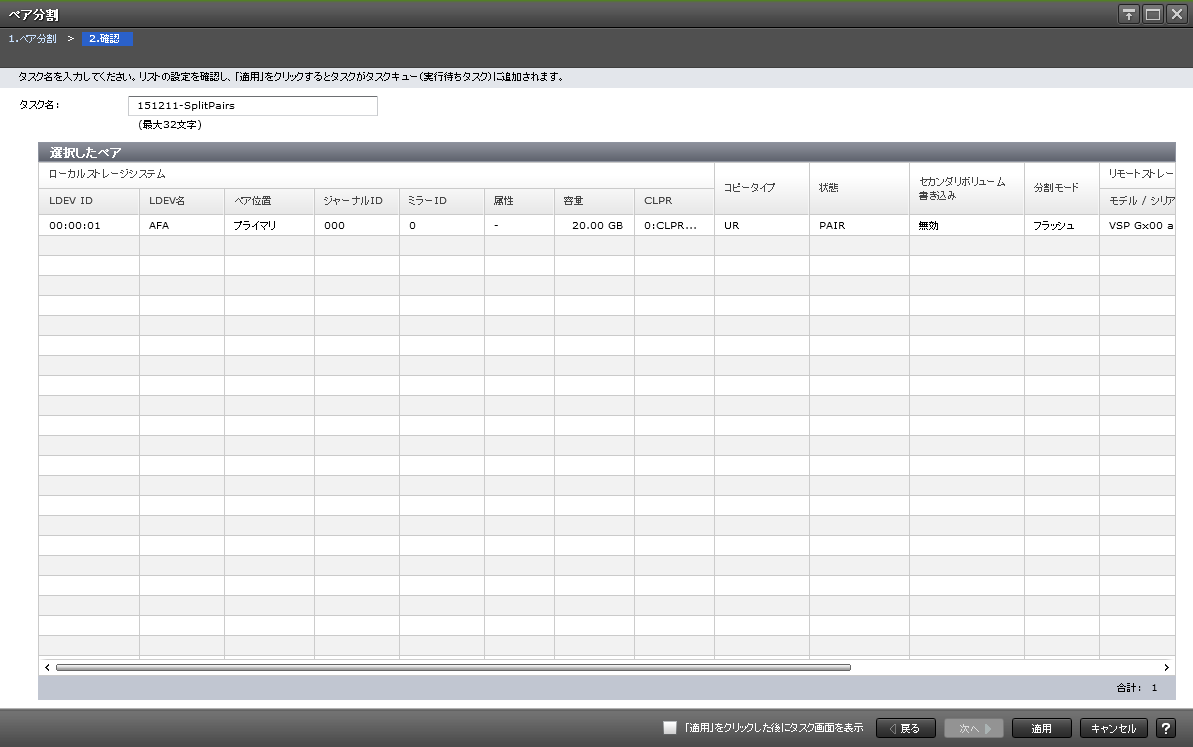Sort by the コピータイプ column header

point(761,188)
